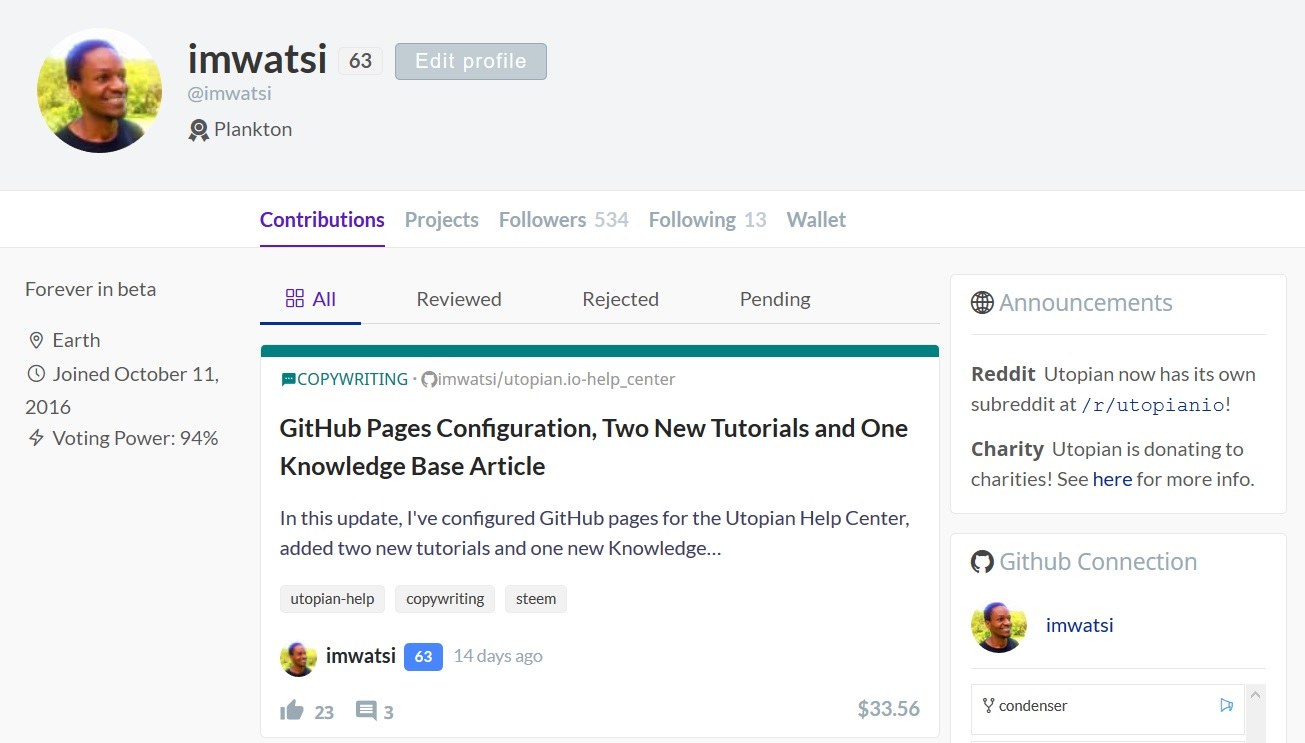Image resolution: width=1305 pixels, height=743 pixels.
Task: Select the condenser repository entry
Action: pos(1108,709)
